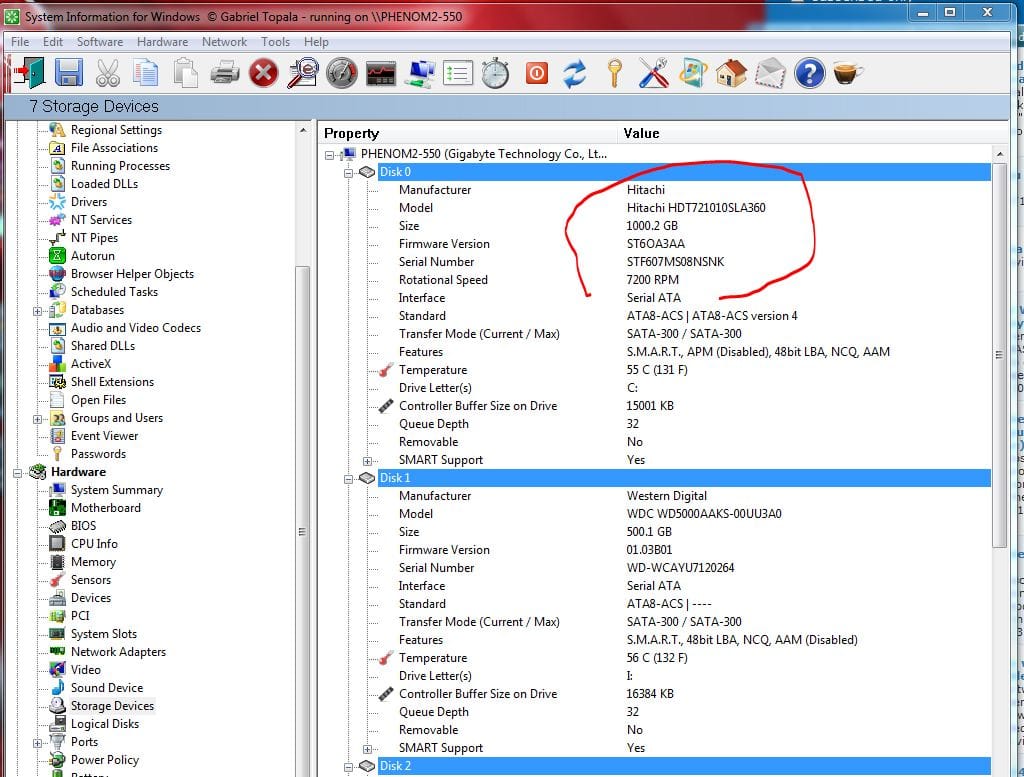Click Disk 0 Temperature 55 C value
The height and width of the screenshot is (777, 1024).
pyautogui.click(x=657, y=370)
